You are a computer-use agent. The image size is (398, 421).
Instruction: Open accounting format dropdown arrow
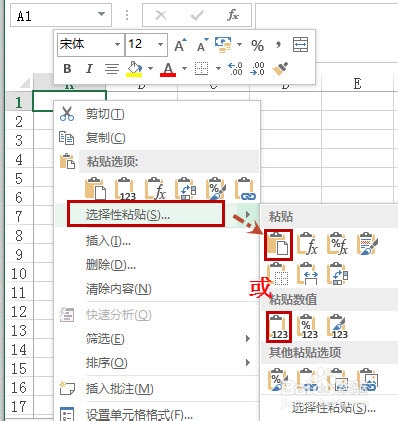coord(239,44)
